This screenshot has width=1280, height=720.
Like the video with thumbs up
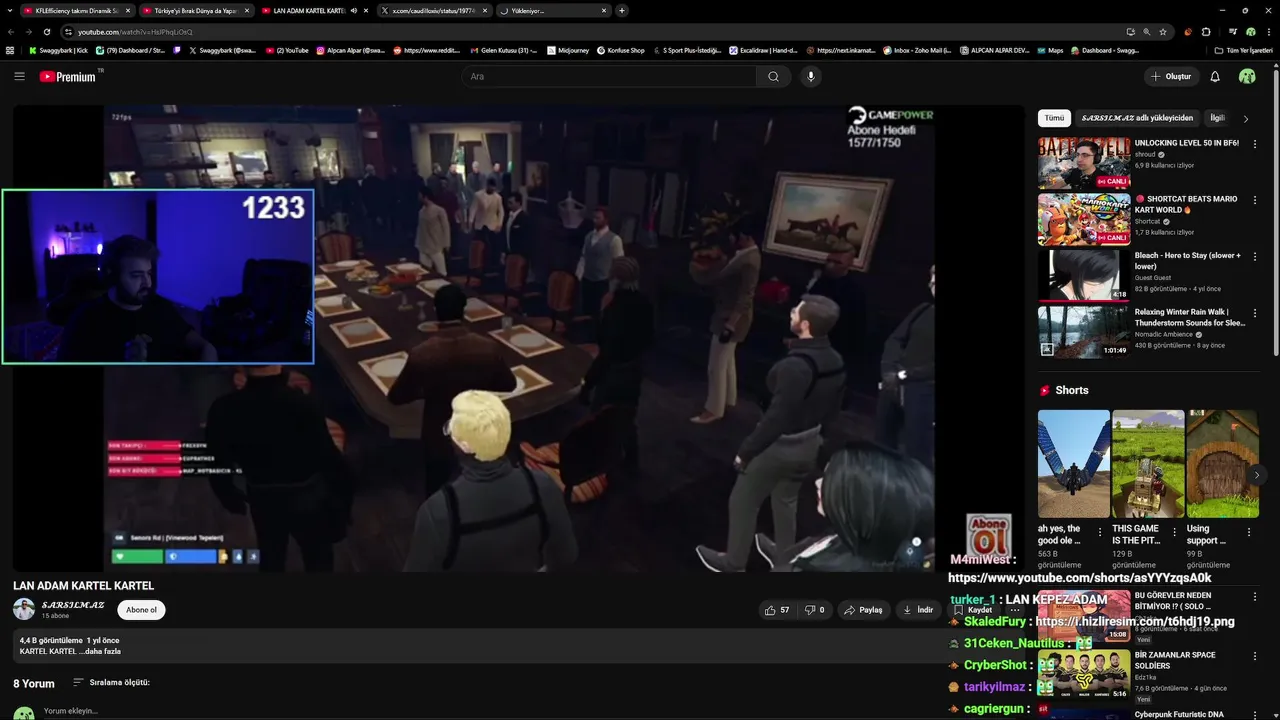[x=777, y=610]
